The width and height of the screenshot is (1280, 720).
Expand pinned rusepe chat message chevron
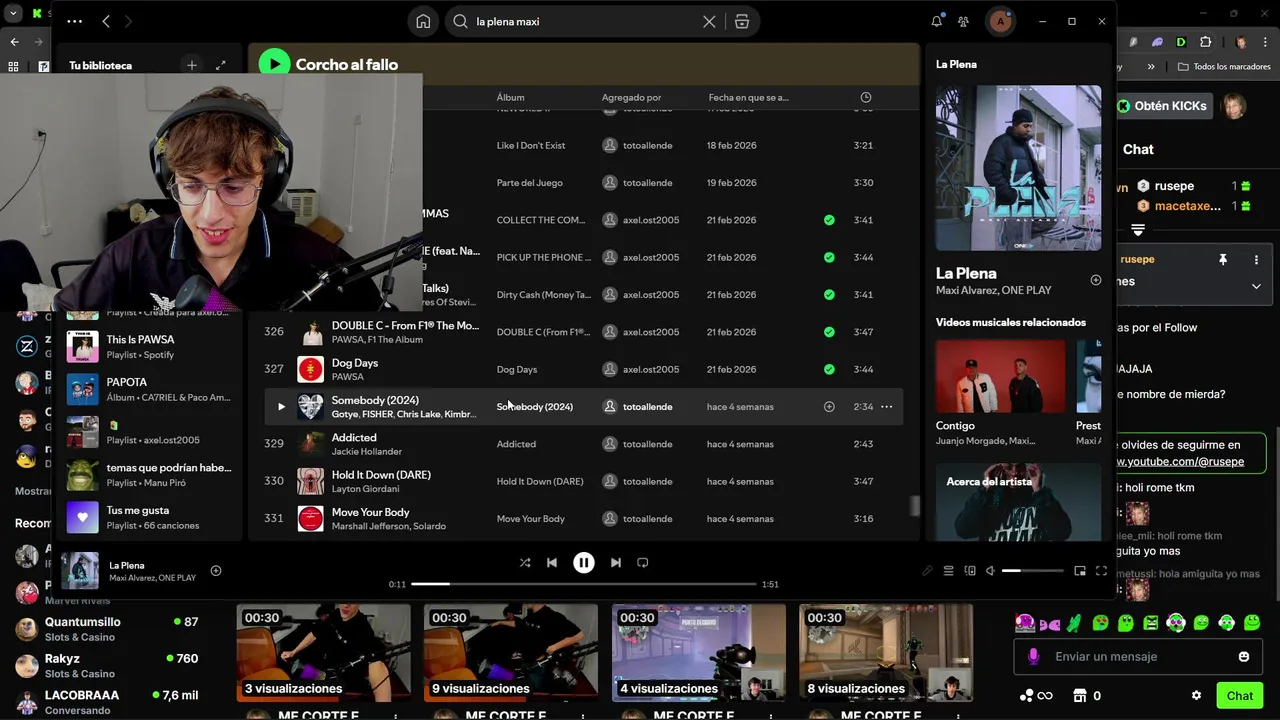[x=1256, y=286]
